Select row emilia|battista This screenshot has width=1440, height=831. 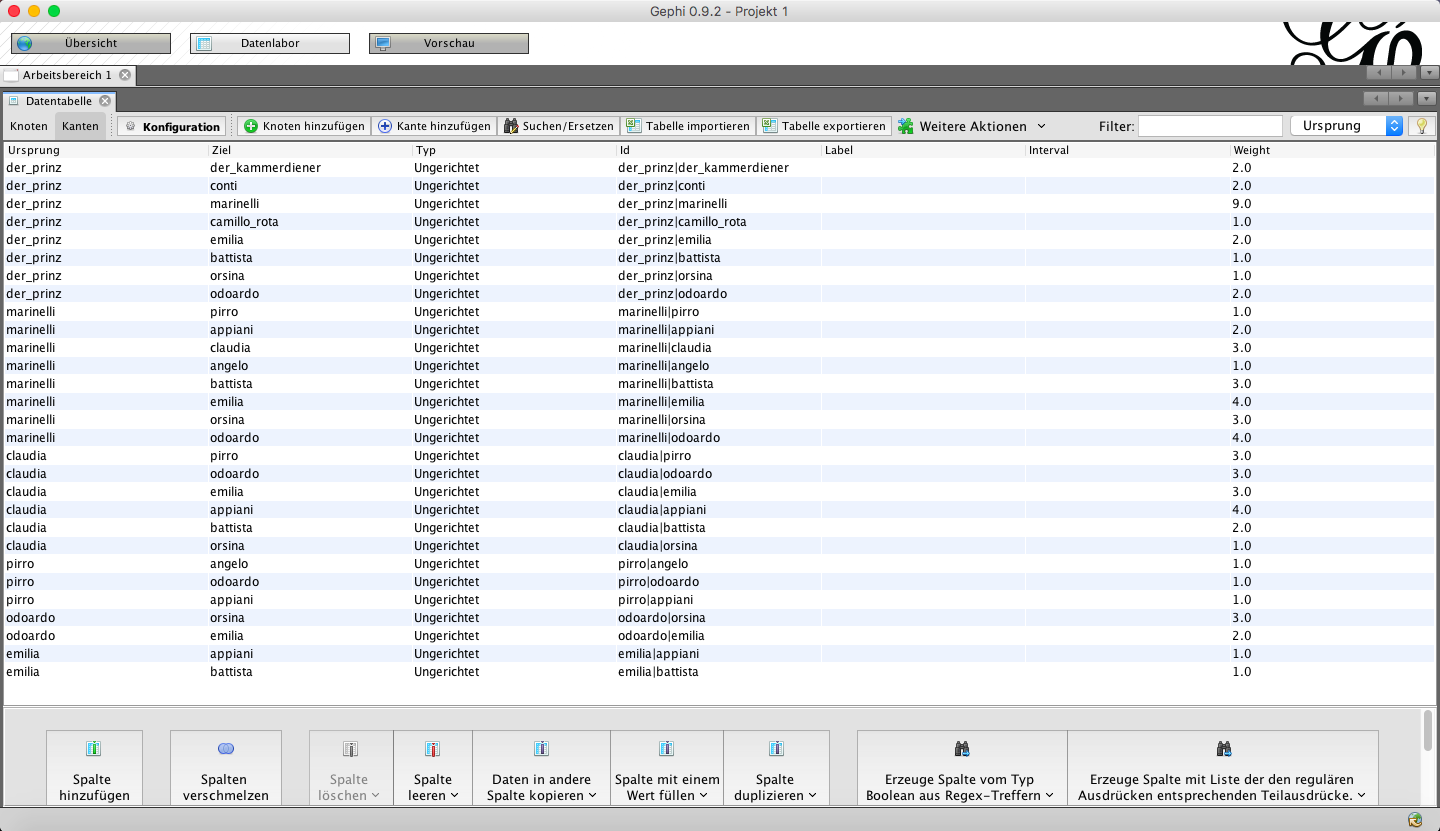coord(719,672)
